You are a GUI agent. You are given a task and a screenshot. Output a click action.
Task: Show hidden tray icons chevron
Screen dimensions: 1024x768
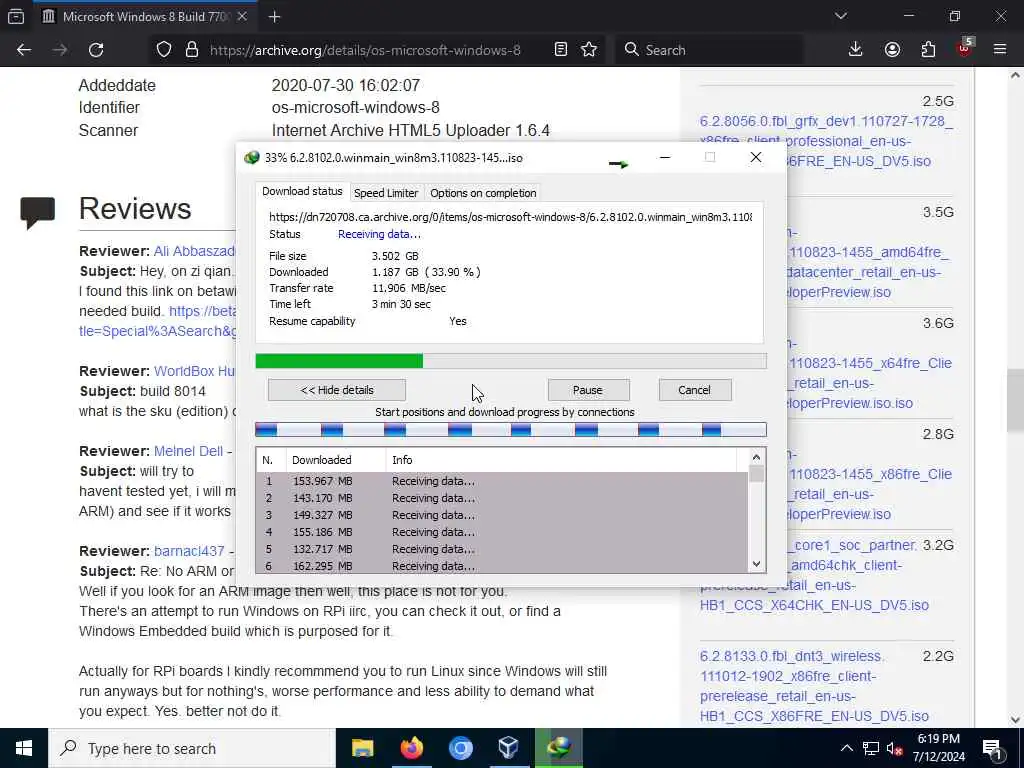[x=846, y=748]
